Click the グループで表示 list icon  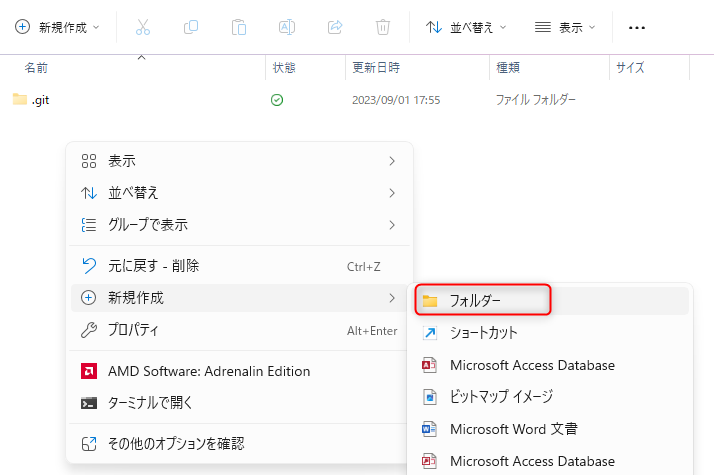tap(89, 225)
